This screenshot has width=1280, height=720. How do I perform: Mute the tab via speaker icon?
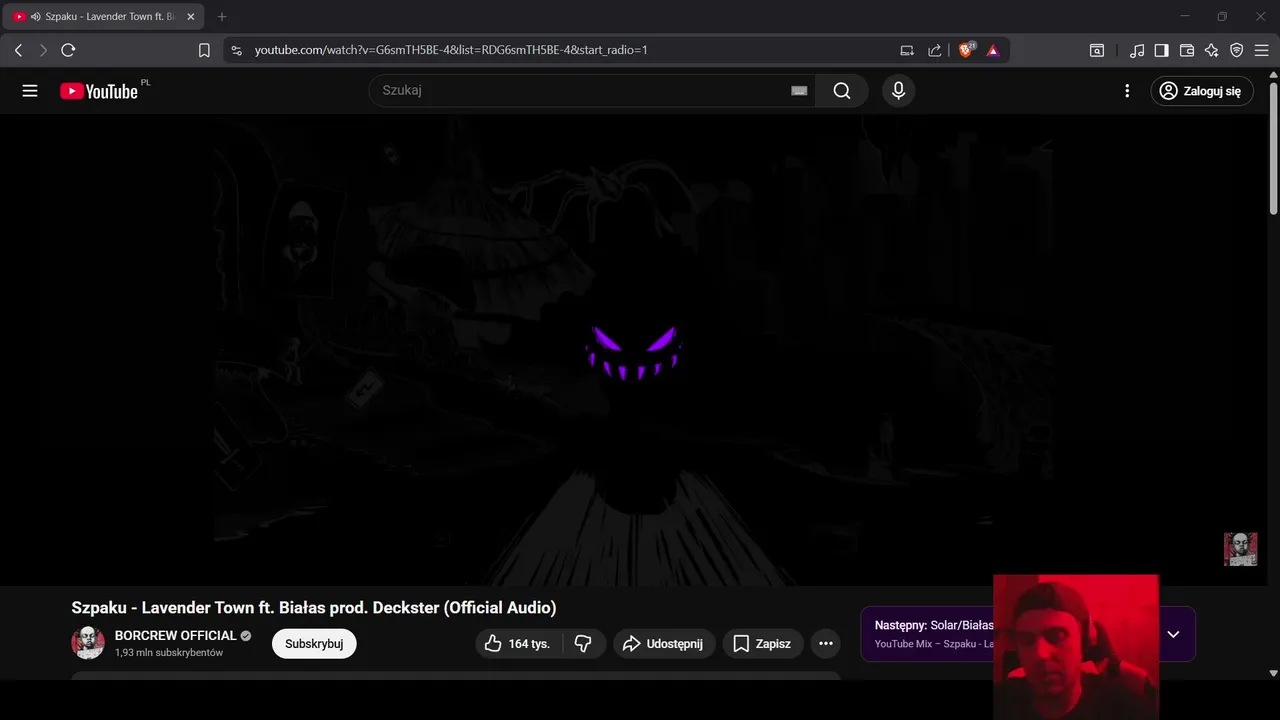(x=36, y=17)
